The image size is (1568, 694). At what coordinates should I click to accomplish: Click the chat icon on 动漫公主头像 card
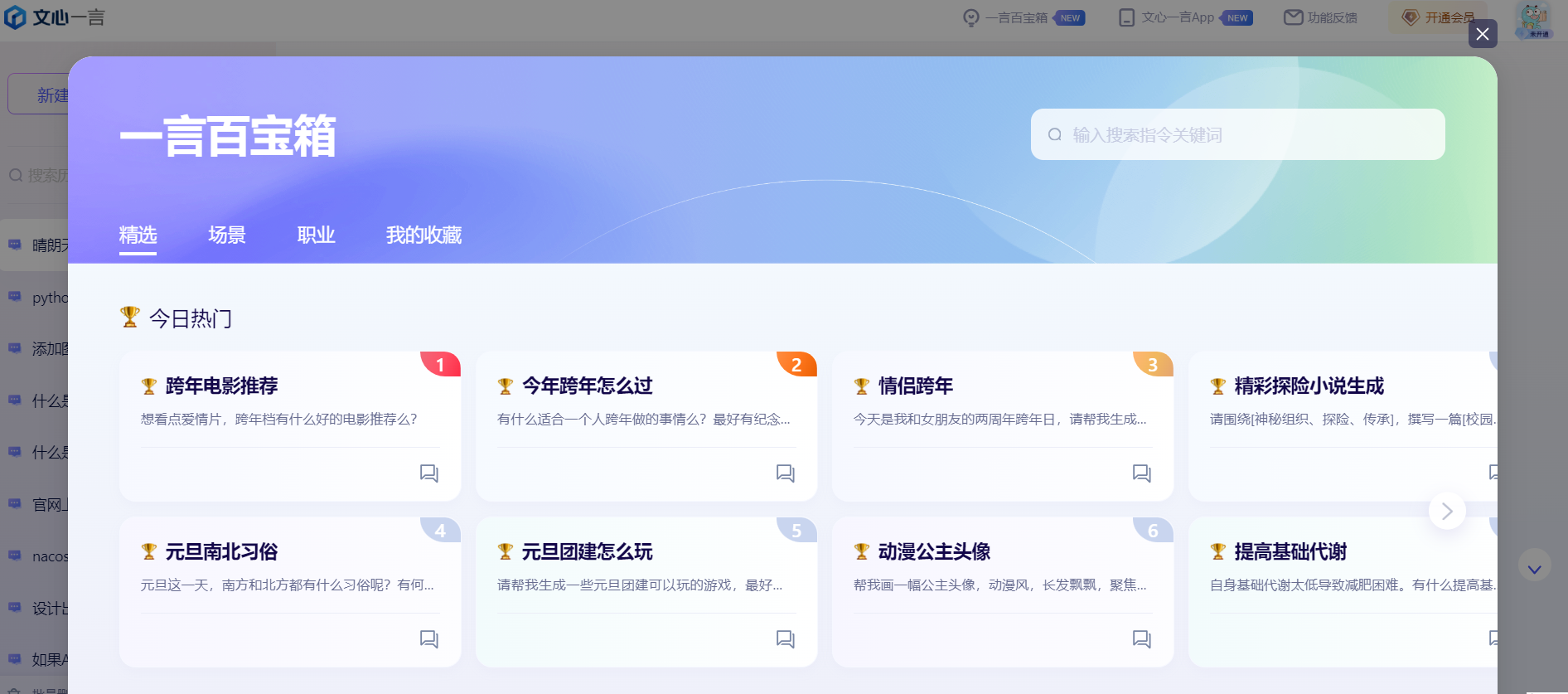(1141, 638)
